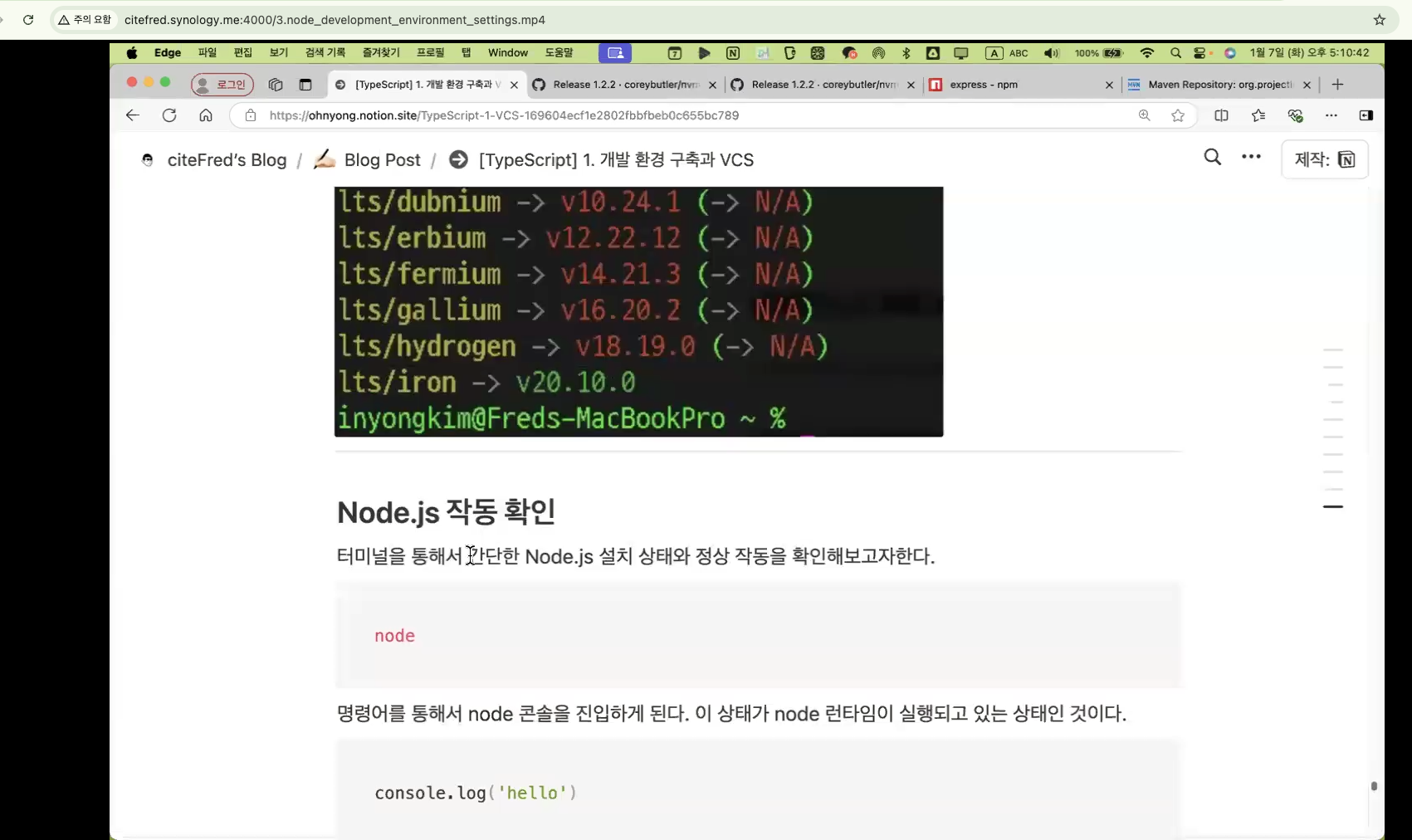
Task: Bookmark the video page with the star icon
Action: 1380,20
